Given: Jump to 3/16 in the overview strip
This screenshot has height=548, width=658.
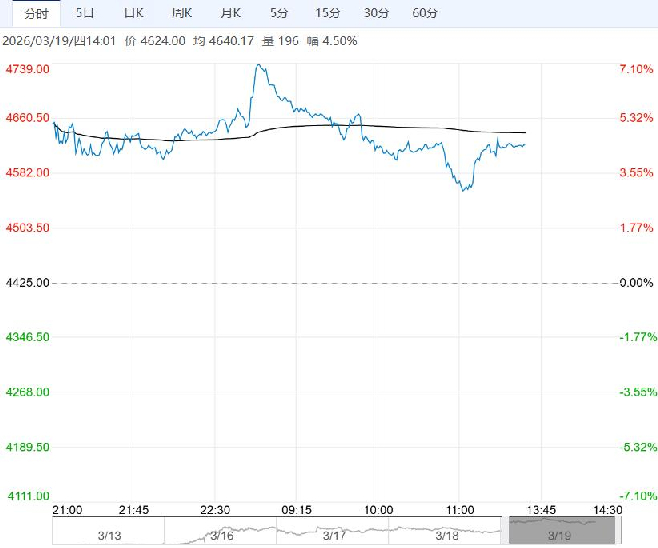Looking at the screenshot, I should point(222,535).
